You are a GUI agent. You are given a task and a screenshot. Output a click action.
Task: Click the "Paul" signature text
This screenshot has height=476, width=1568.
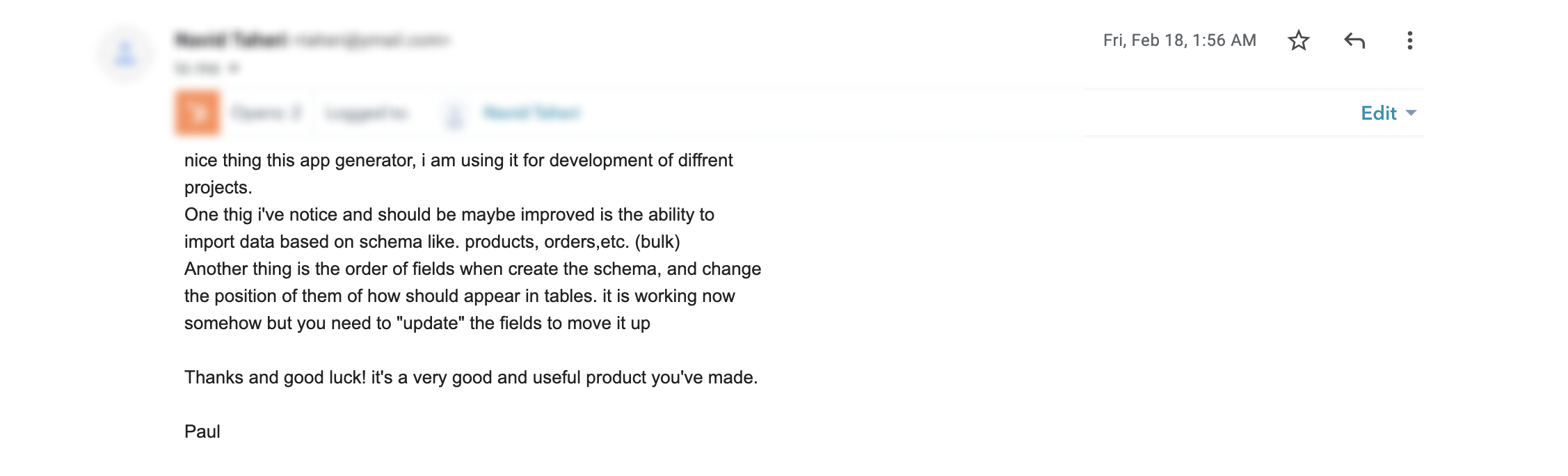point(202,431)
